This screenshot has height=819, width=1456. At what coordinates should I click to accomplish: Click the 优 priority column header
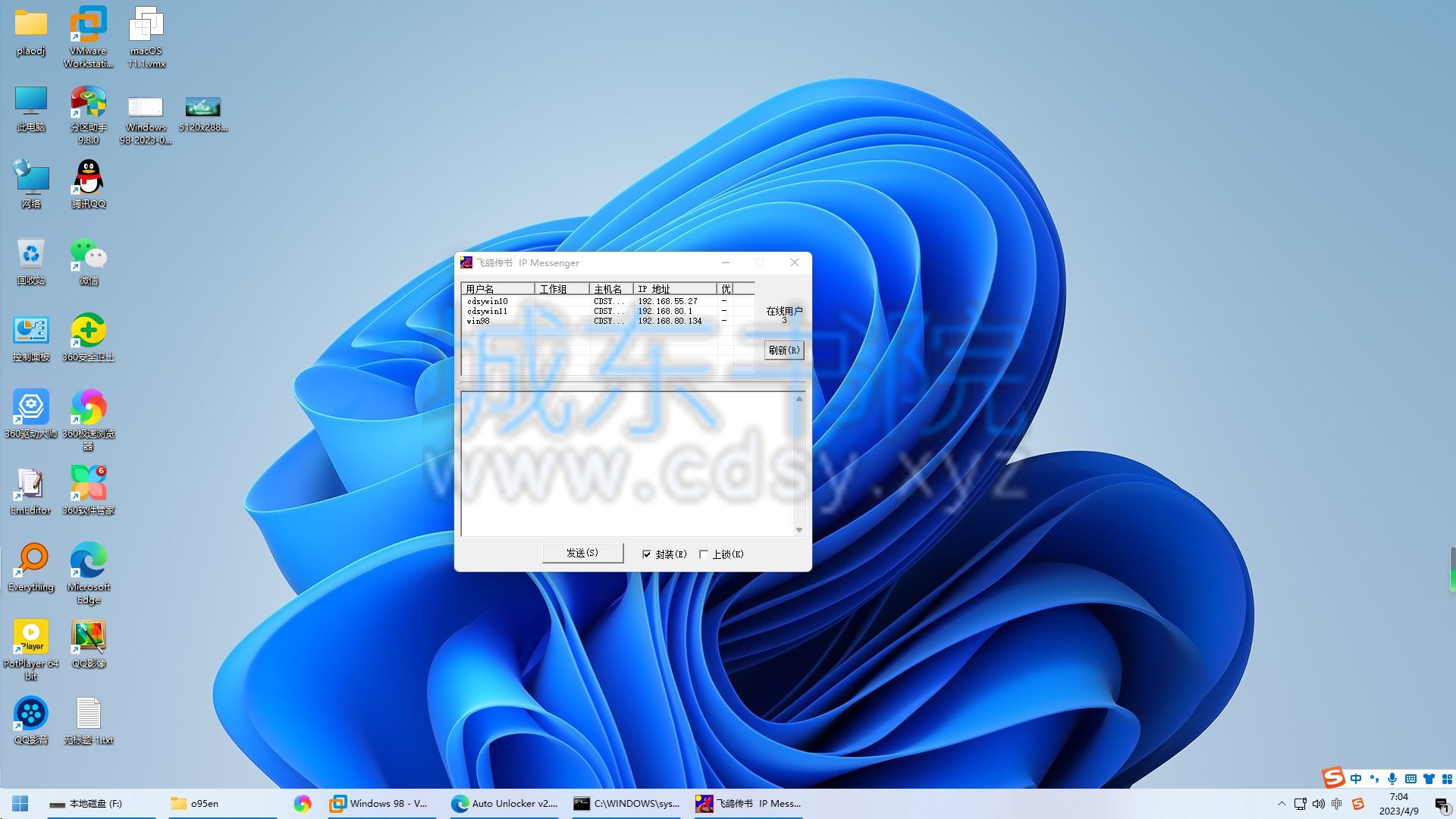tap(726, 289)
